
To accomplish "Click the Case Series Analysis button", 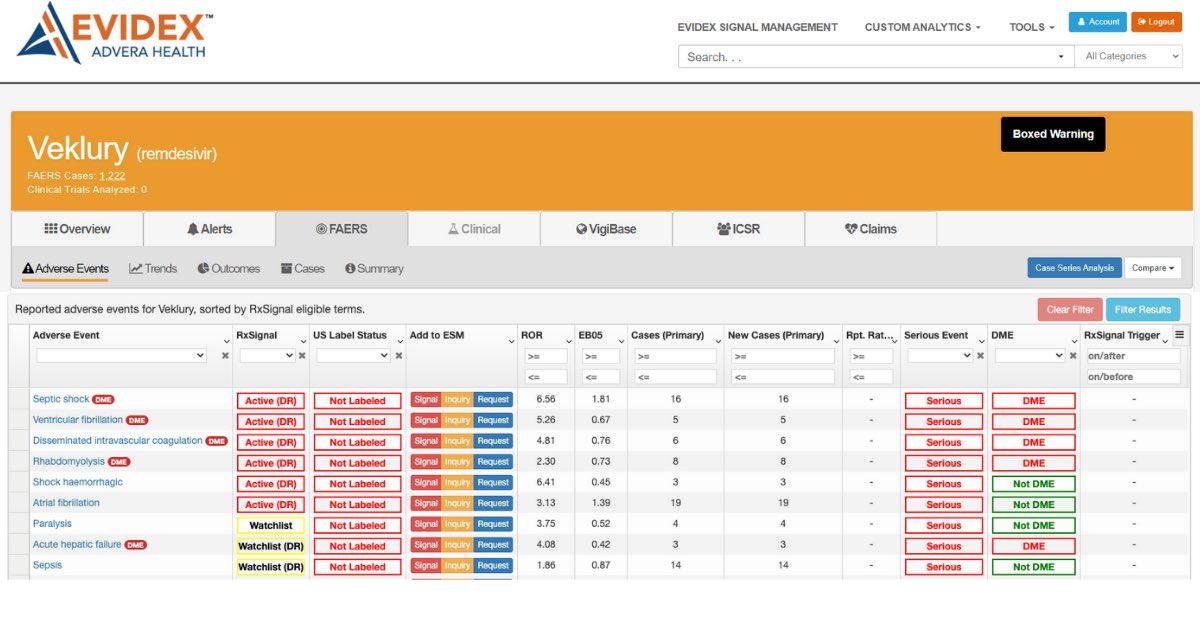I will pos(1074,268).
